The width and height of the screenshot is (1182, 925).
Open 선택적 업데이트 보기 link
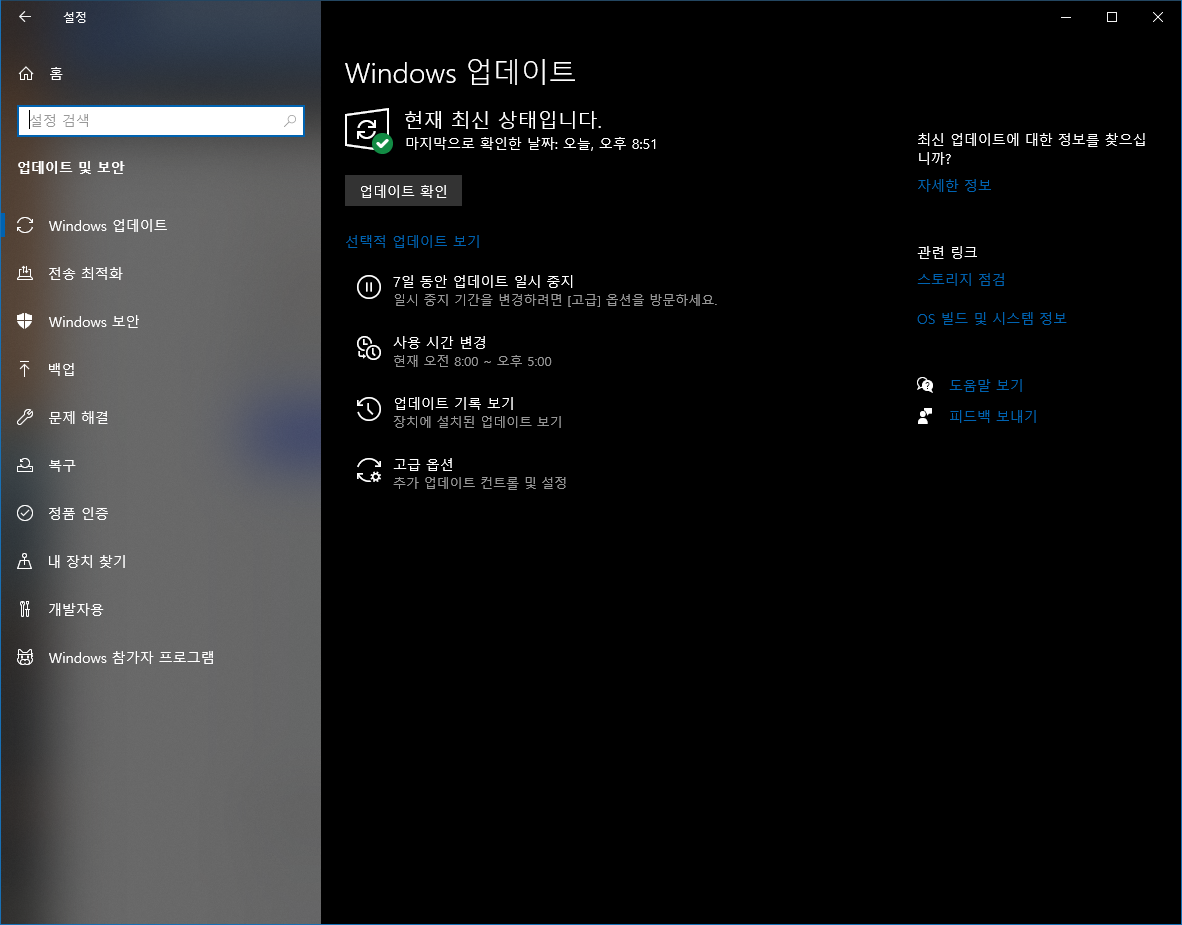[412, 241]
